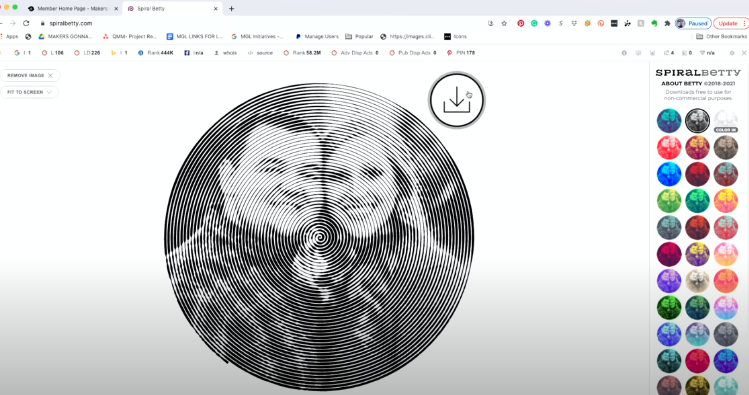This screenshot has width=749, height=395.
Task: Select the lime green and yellow swatch
Action: click(669, 201)
